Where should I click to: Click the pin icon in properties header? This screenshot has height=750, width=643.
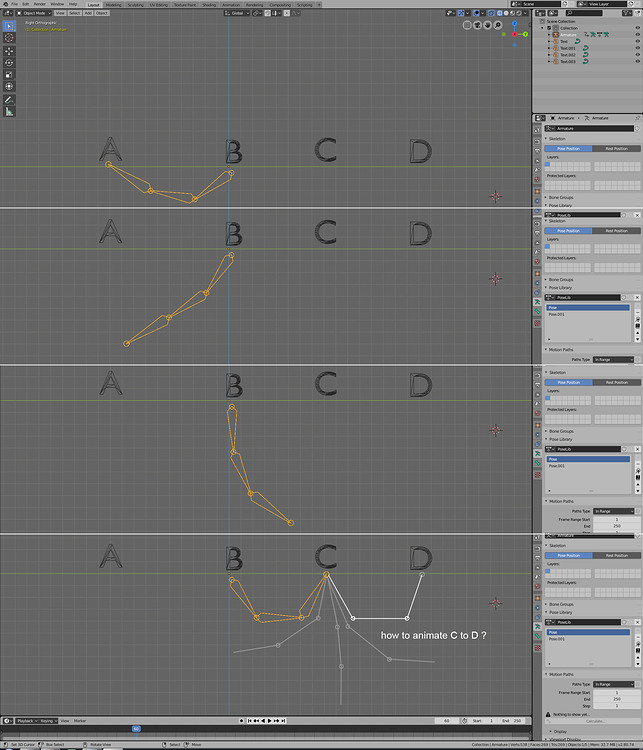(637, 118)
